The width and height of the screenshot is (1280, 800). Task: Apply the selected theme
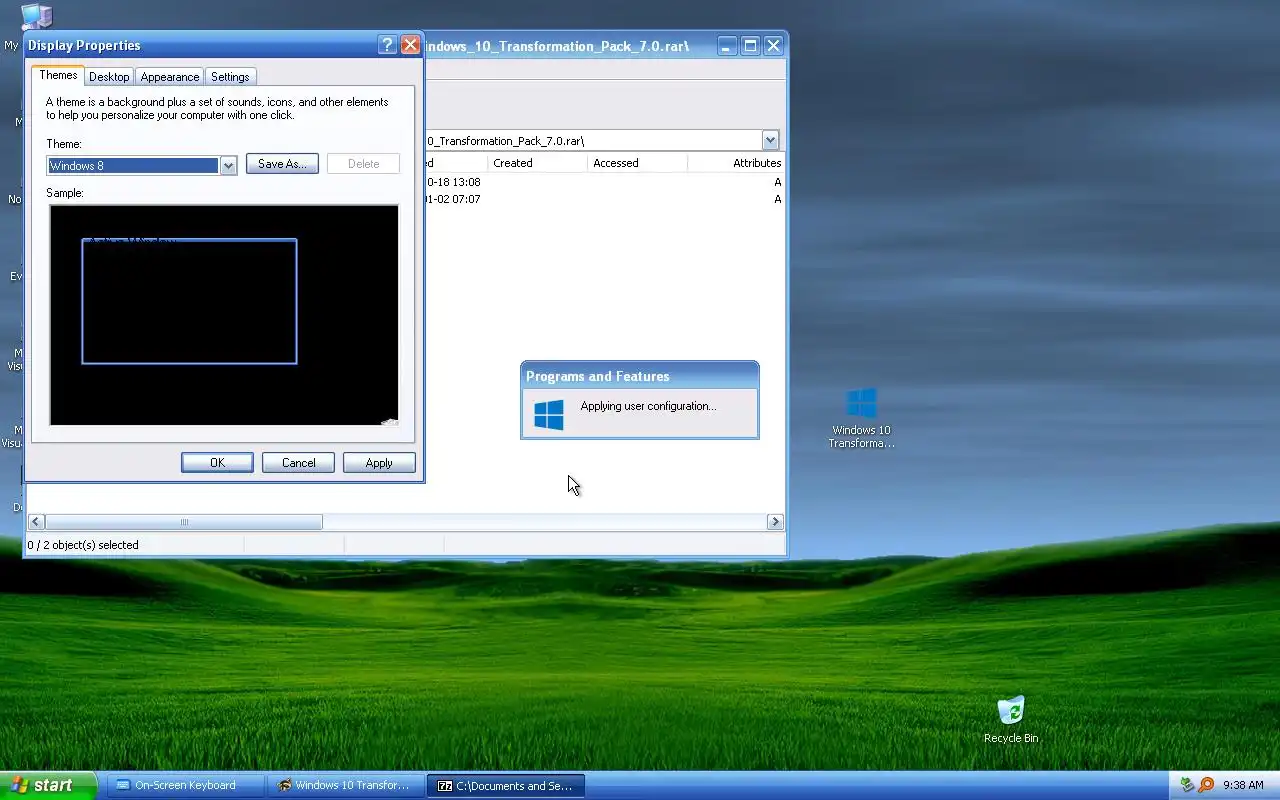tap(379, 463)
